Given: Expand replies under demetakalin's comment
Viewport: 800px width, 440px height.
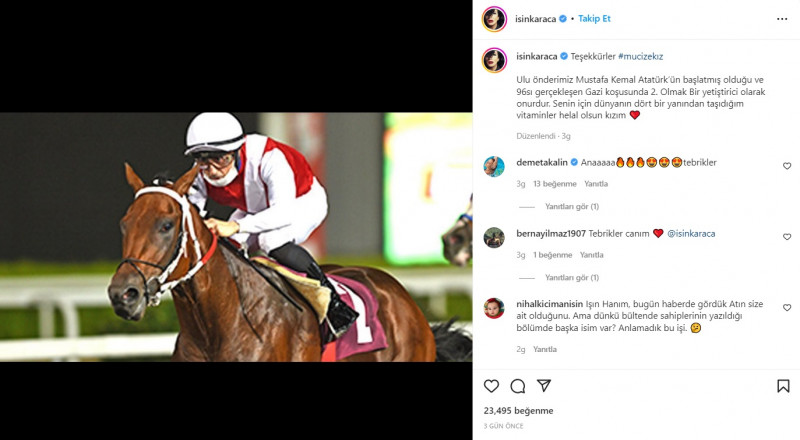Looking at the screenshot, I should click(572, 207).
